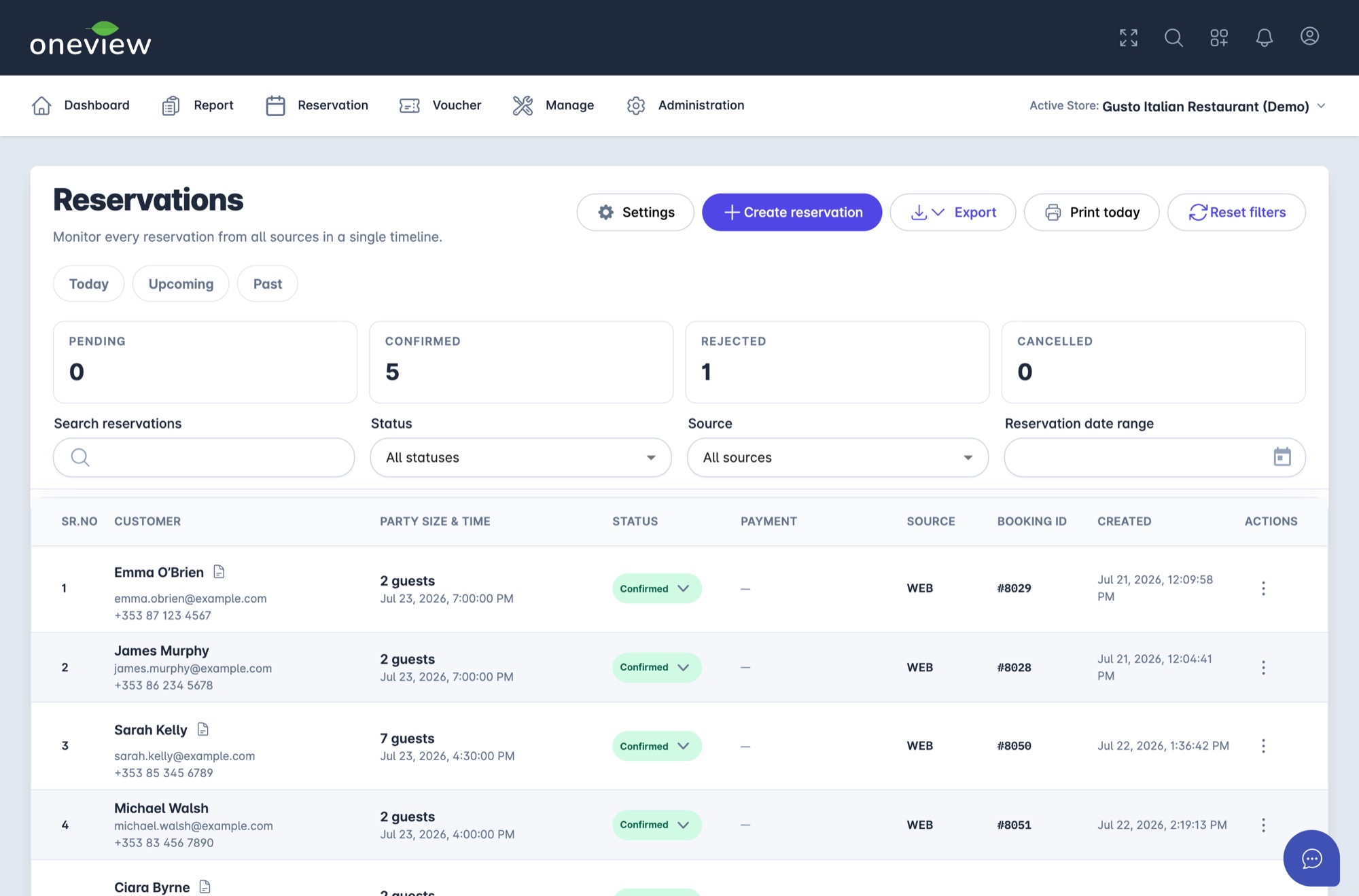Open the All statuses dropdown
Screen dimensions: 1359x896
point(521,457)
